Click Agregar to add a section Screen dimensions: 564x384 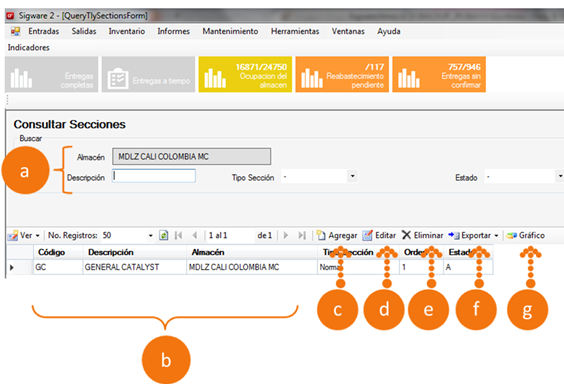[337, 236]
